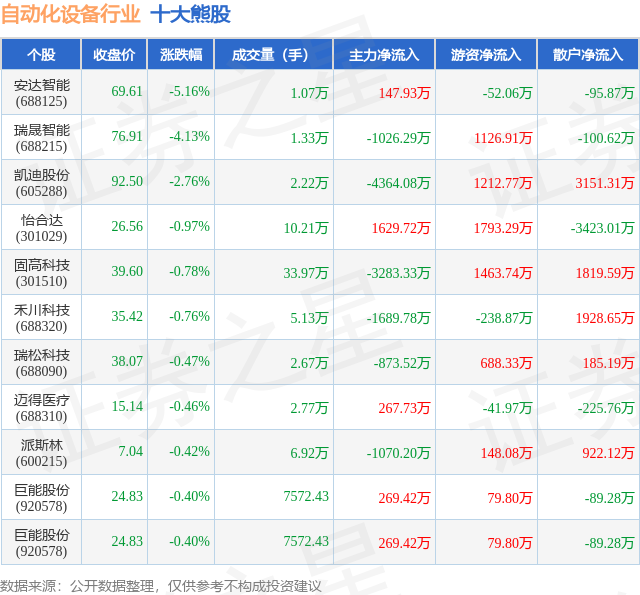640x595 pixels.
Task: Click hot-money inflow 1126.91万
Action: [503, 138]
